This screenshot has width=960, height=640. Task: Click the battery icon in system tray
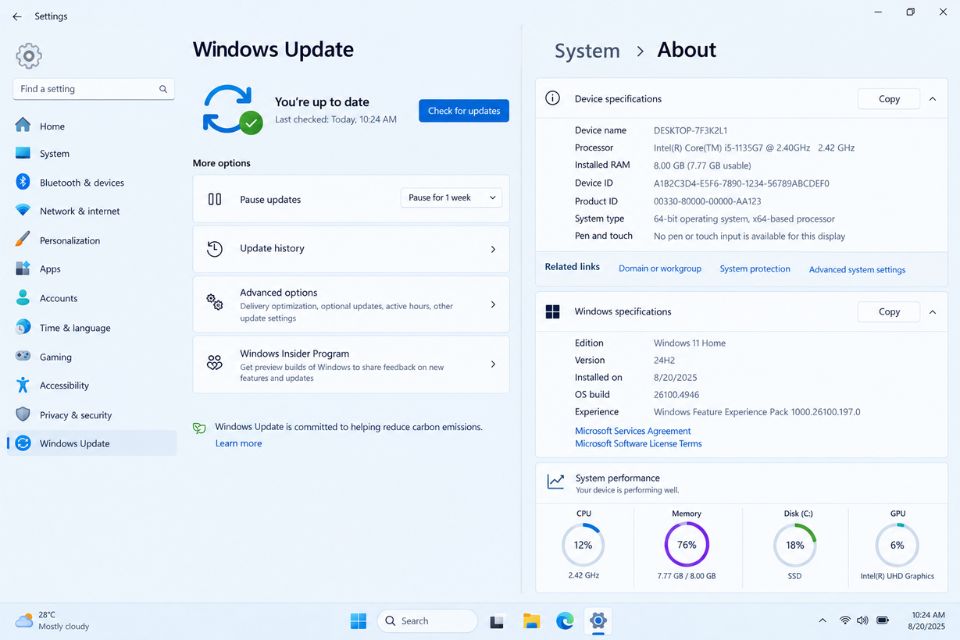click(882, 620)
